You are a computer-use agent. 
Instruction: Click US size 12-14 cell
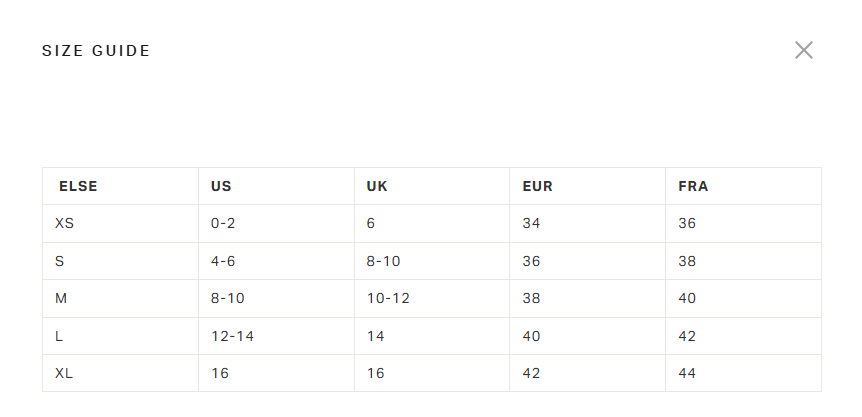pos(232,336)
